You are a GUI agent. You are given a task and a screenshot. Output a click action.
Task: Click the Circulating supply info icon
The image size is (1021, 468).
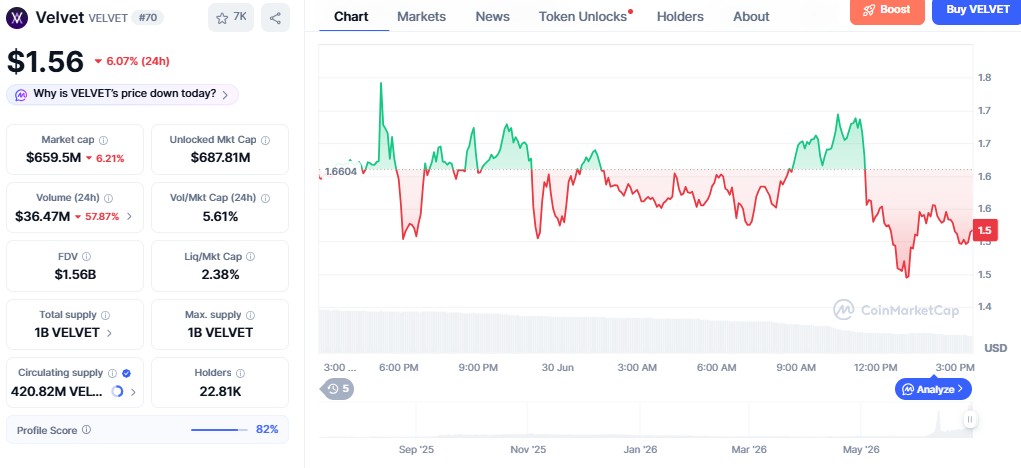click(112, 373)
